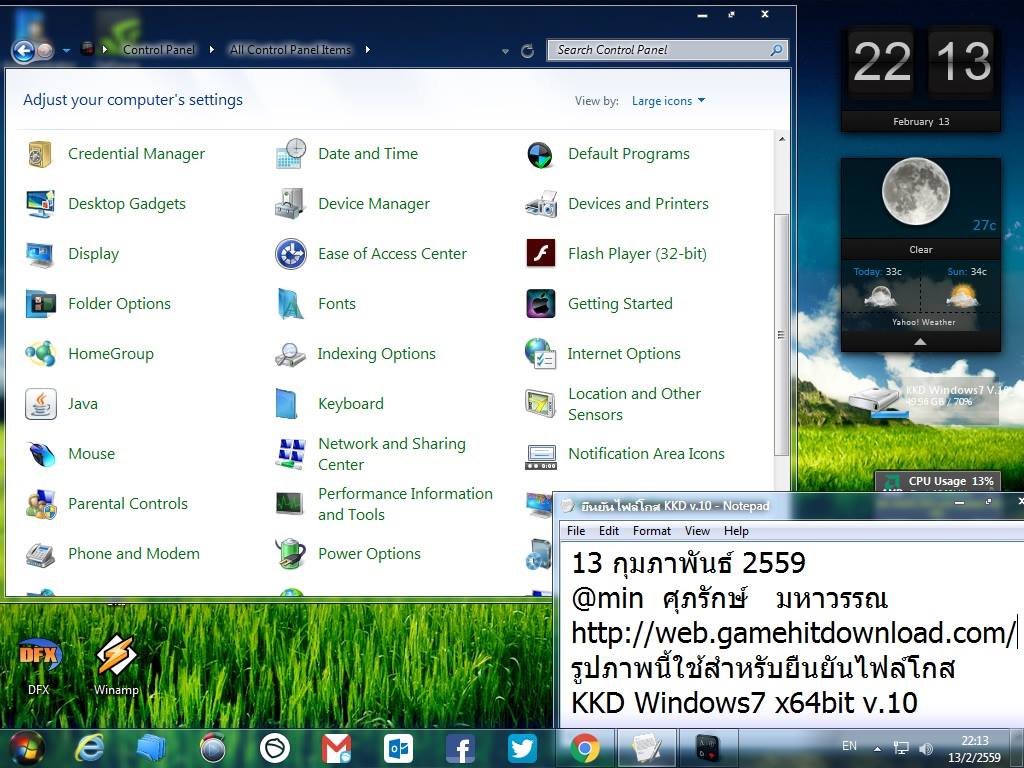Expand arrow after All Control Panel Items
The image size is (1024, 768).
(368, 50)
